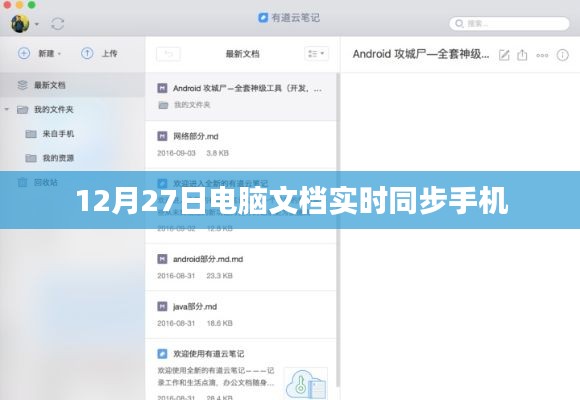Screen dimensions: 580x400
Task: Open the three-dots more options menu
Action: point(542,56)
